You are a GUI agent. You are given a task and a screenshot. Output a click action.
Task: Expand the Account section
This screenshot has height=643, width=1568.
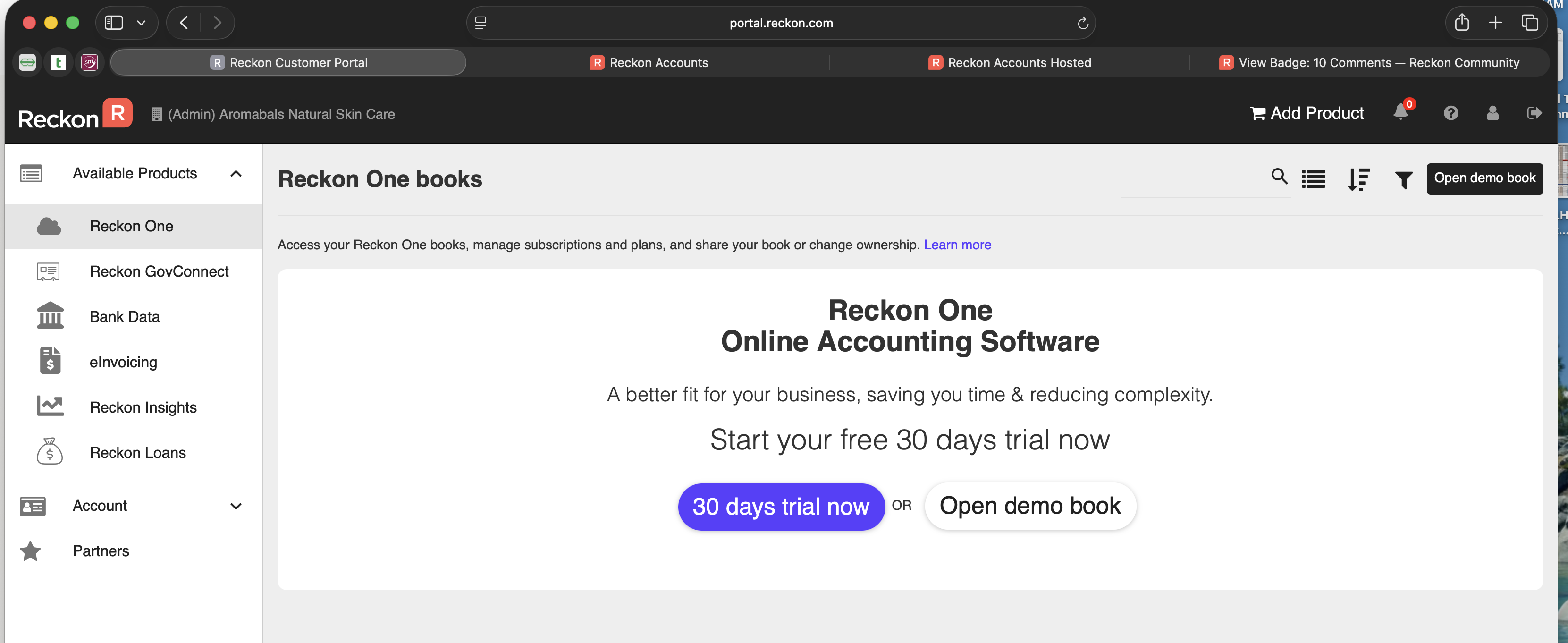[236, 506]
